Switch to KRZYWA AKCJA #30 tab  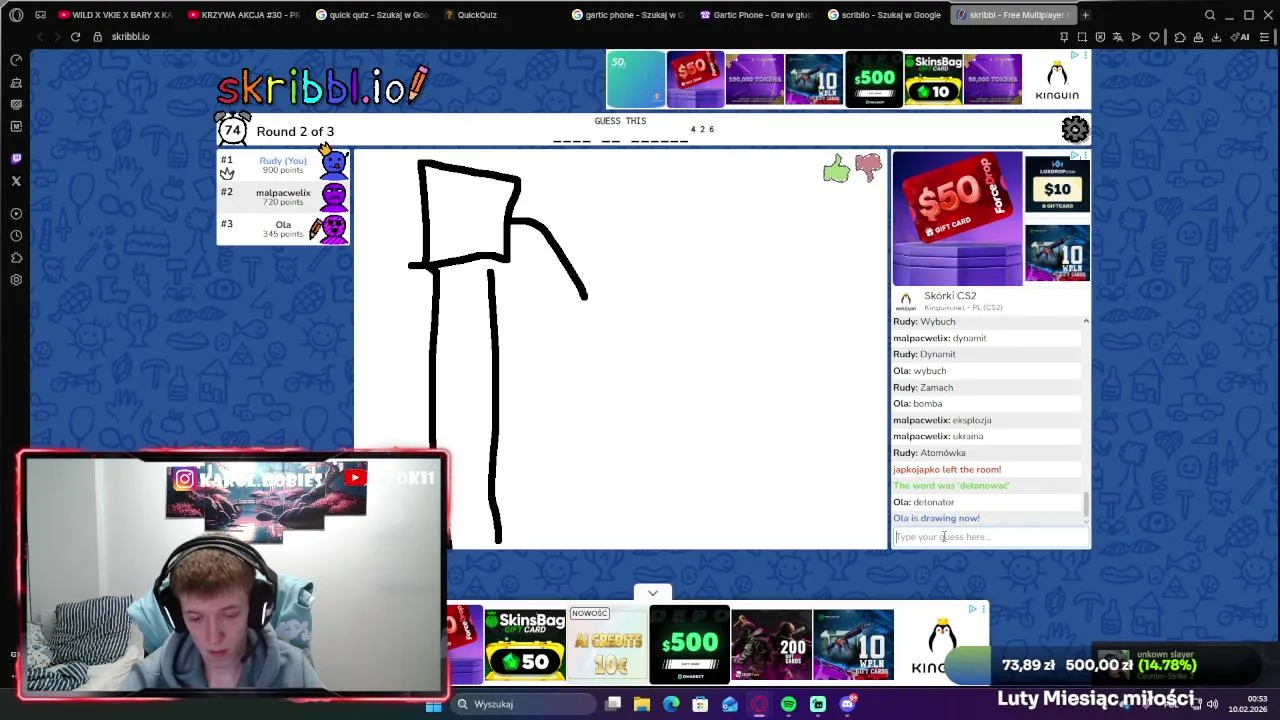tap(243, 15)
